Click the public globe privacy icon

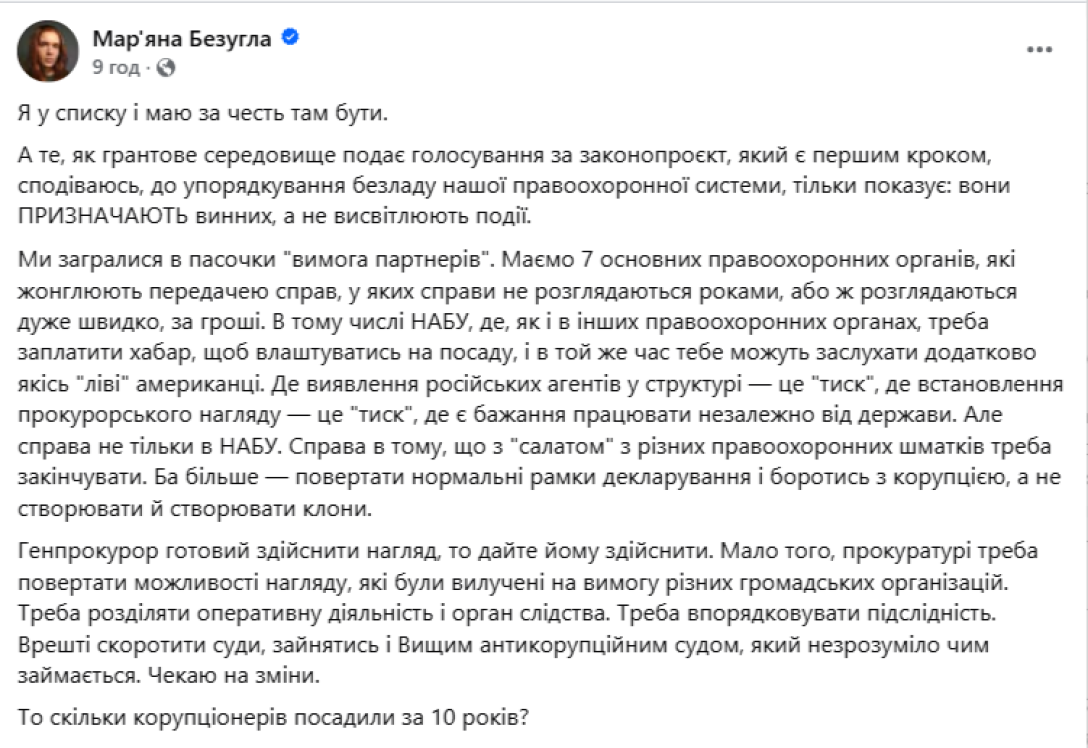(166, 68)
